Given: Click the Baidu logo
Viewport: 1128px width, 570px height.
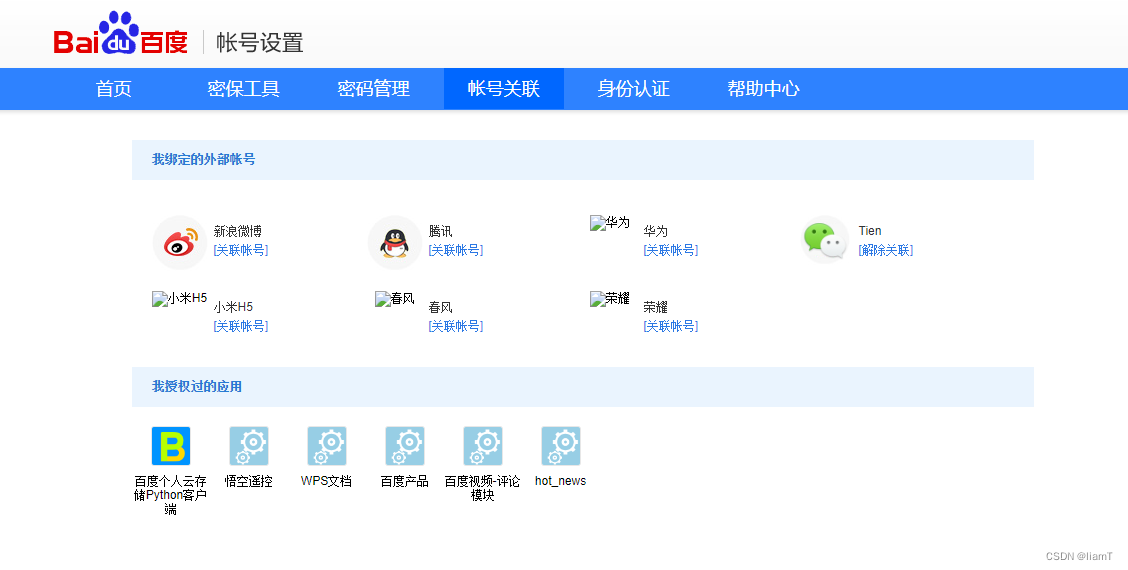Looking at the screenshot, I should 121,34.
